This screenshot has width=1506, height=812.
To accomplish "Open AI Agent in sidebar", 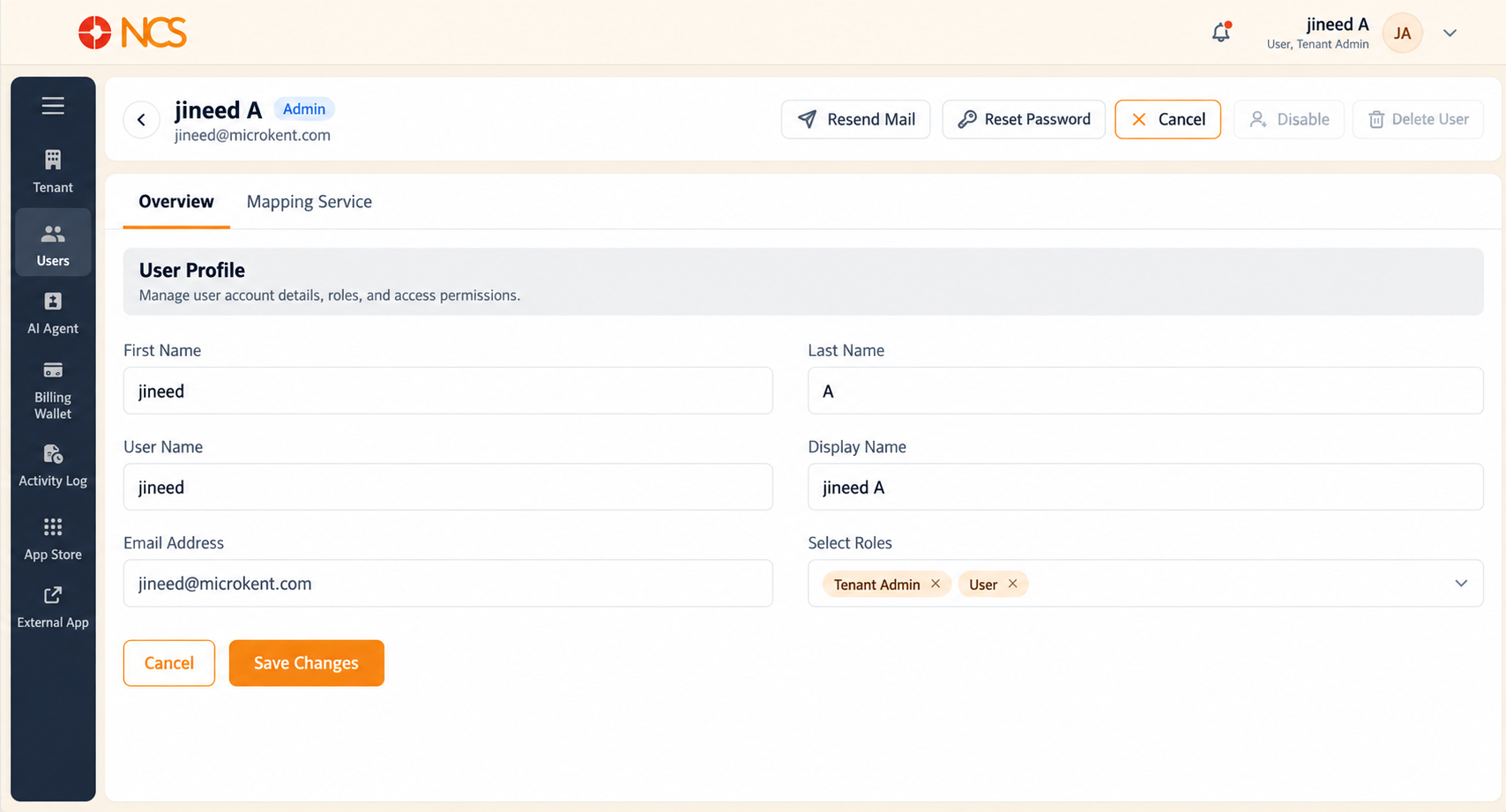I will [53, 314].
